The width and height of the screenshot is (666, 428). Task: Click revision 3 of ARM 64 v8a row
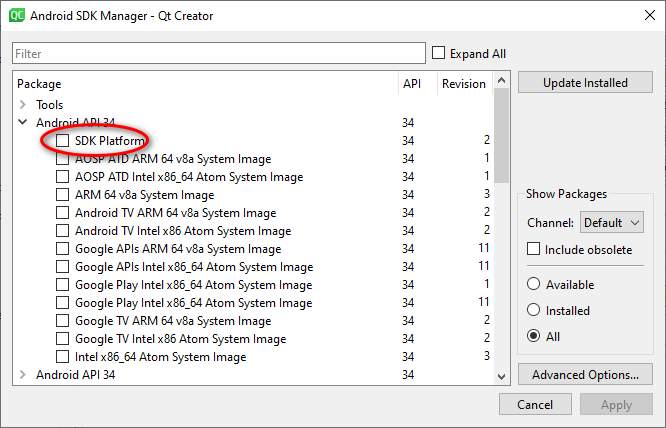point(487,194)
